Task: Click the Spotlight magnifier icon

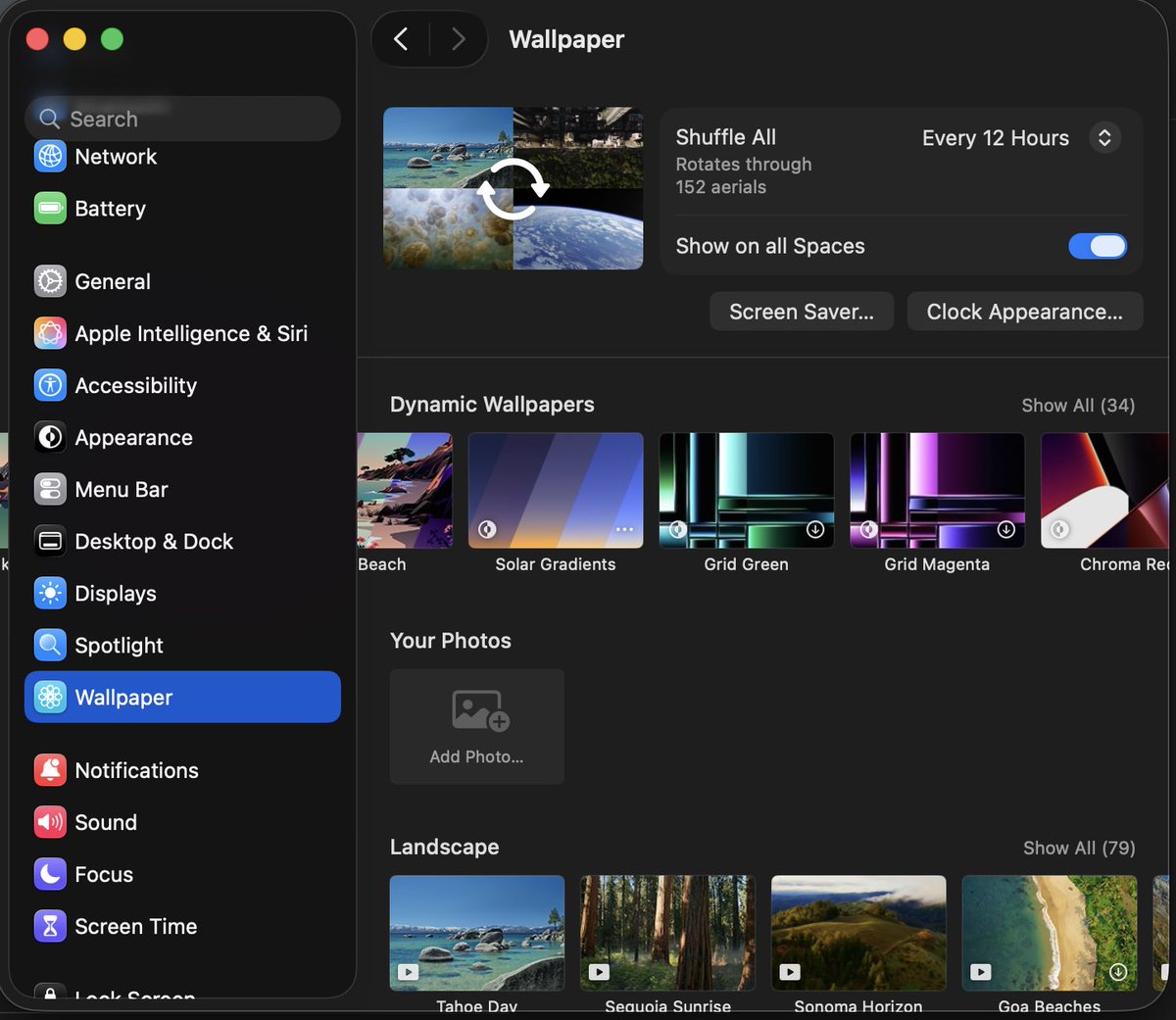Action: pos(50,645)
